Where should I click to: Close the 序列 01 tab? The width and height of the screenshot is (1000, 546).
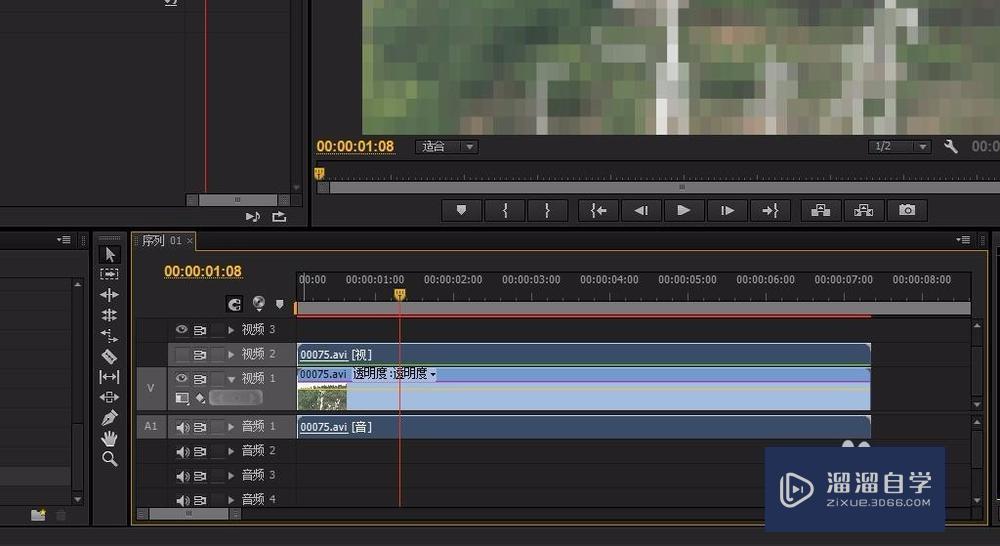pyautogui.click(x=189, y=241)
